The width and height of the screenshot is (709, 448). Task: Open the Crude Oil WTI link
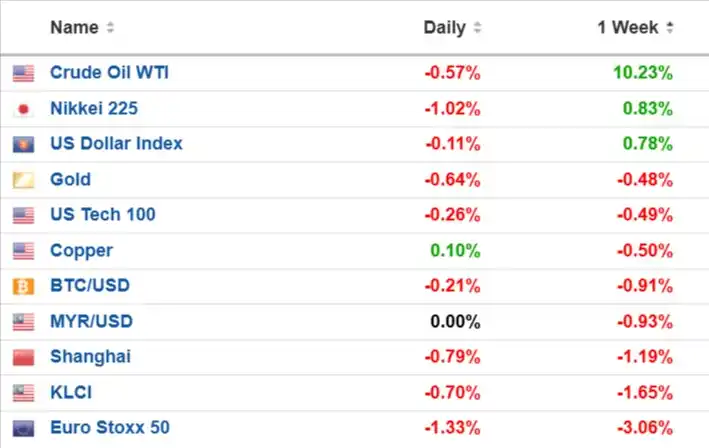click(109, 72)
